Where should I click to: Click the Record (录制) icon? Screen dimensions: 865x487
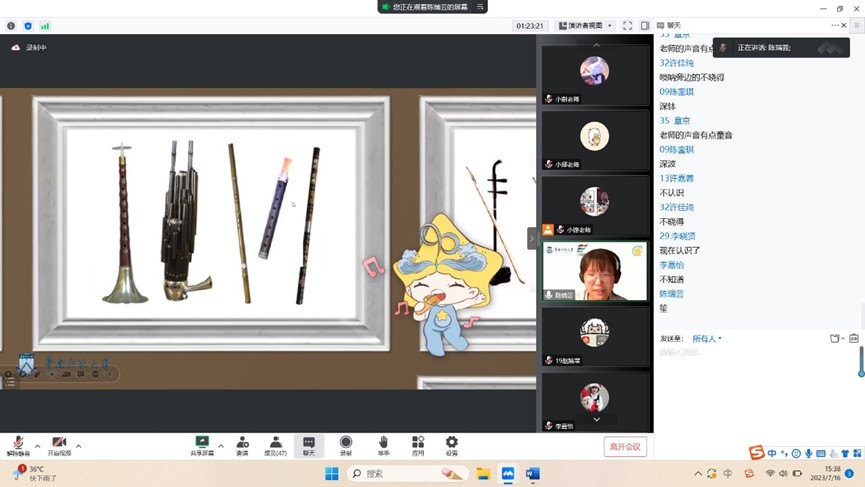(x=345, y=445)
